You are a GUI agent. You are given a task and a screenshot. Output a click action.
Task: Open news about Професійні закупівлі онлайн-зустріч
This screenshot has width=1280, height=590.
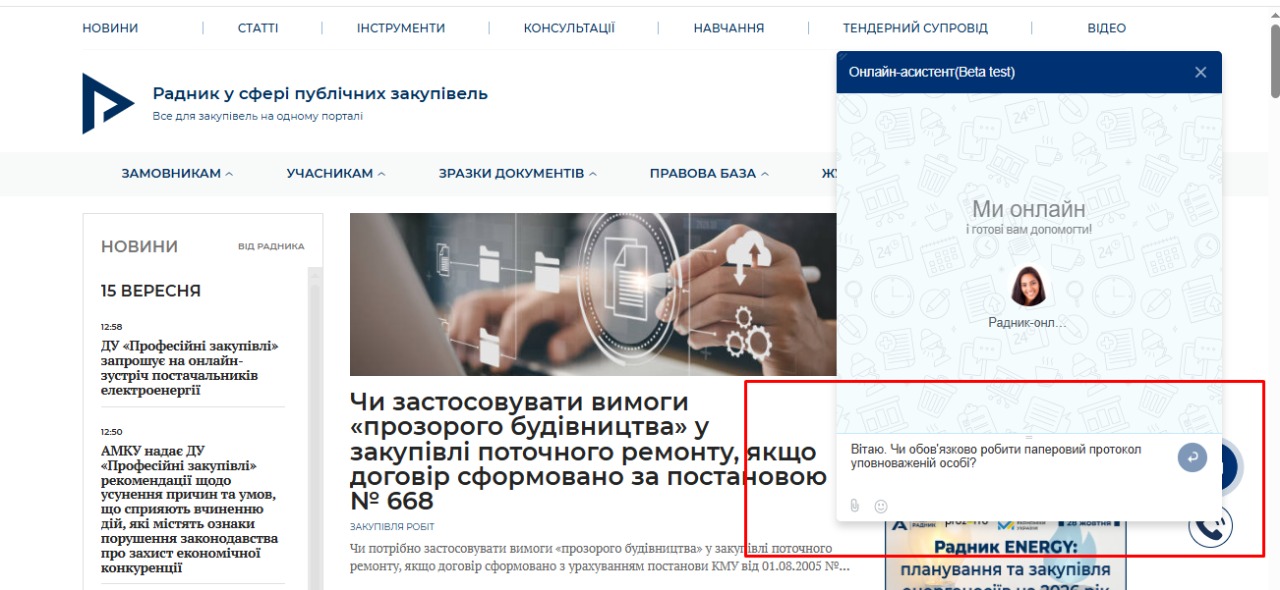click(190, 368)
